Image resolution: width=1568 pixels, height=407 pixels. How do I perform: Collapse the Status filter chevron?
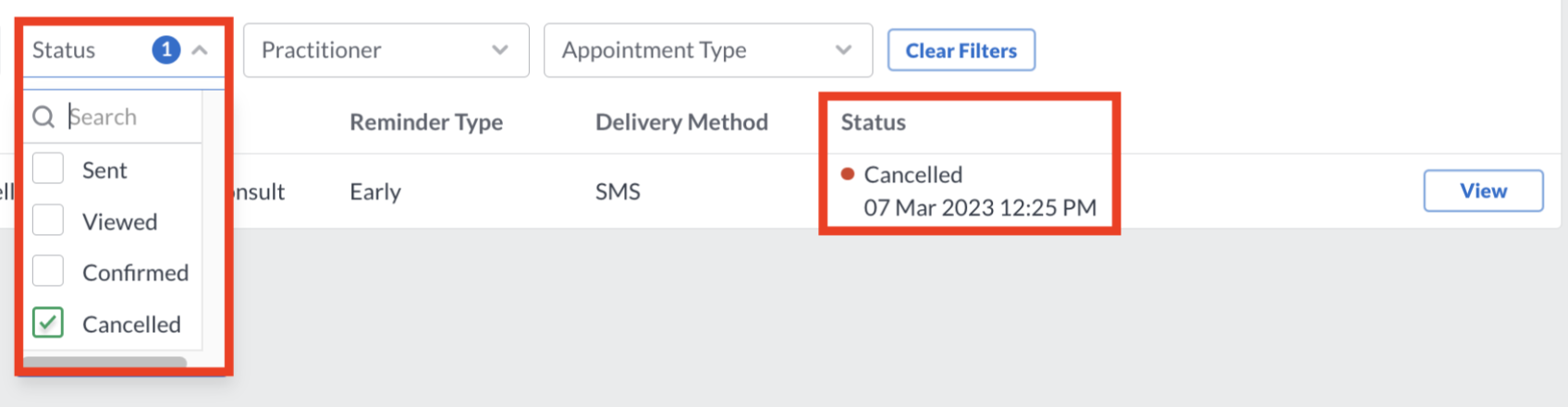click(x=200, y=51)
